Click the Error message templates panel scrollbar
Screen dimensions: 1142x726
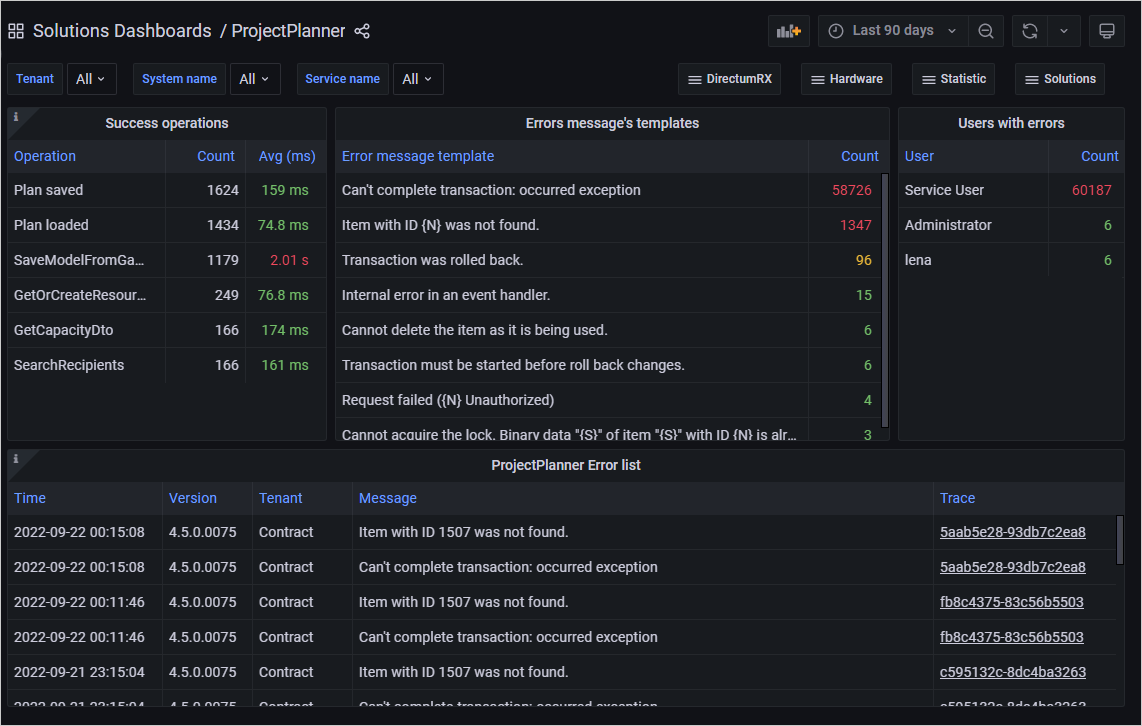[x=884, y=300]
